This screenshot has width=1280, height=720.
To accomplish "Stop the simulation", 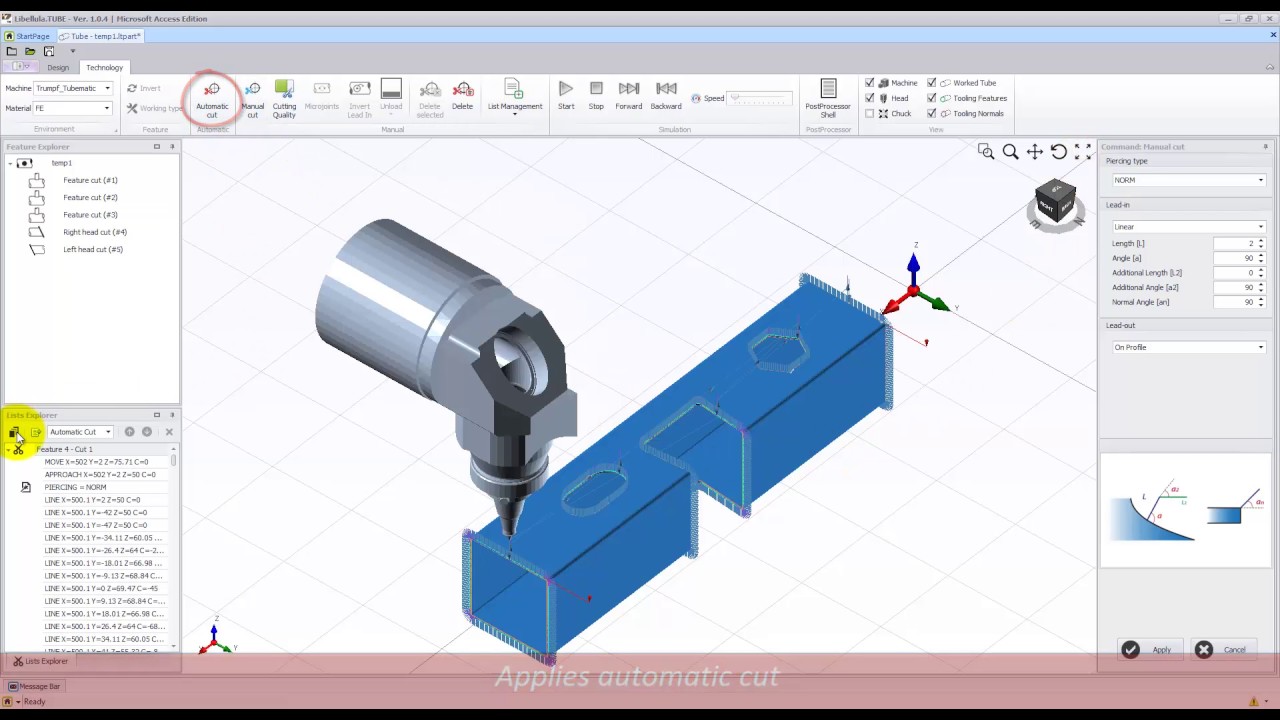I will point(596,95).
